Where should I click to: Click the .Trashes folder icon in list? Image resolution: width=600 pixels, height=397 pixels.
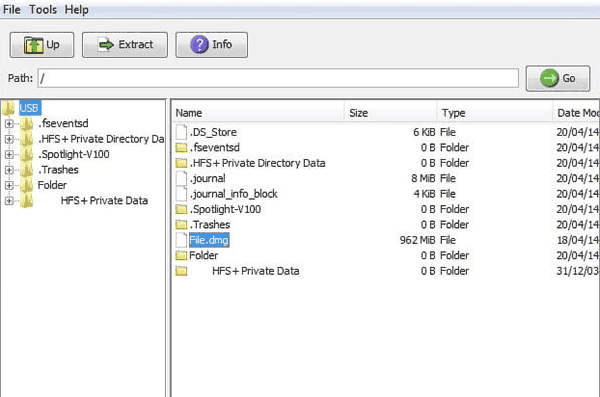point(181,225)
